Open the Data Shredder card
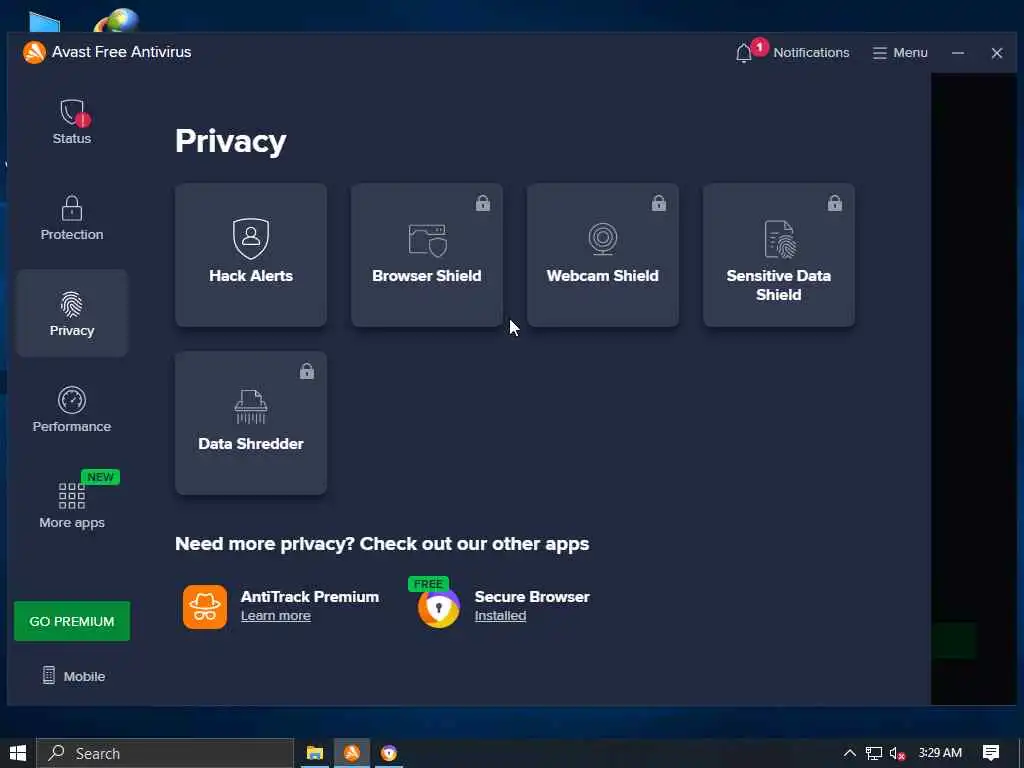 pyautogui.click(x=251, y=423)
